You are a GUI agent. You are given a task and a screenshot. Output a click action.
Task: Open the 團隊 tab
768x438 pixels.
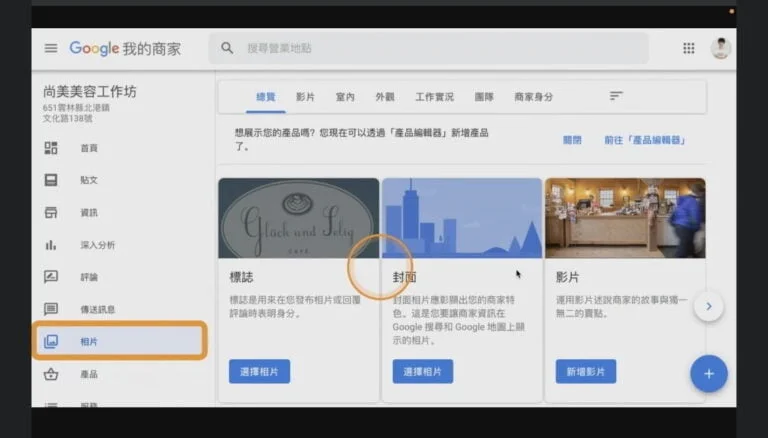click(484, 97)
